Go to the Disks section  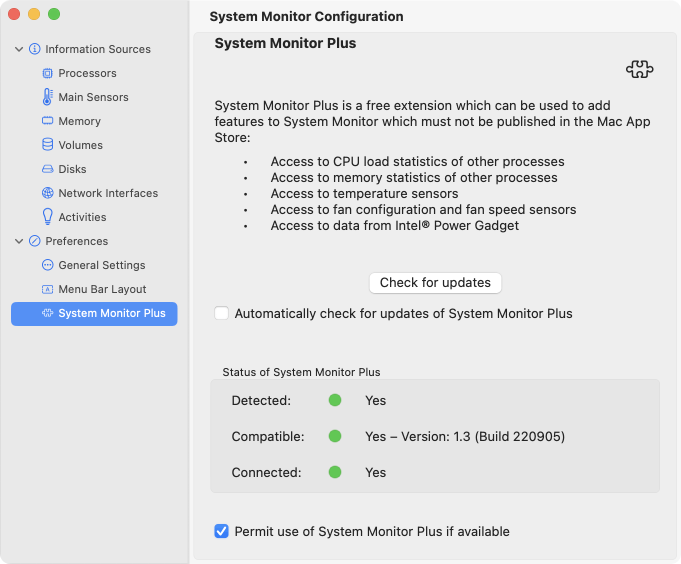click(x=94, y=169)
